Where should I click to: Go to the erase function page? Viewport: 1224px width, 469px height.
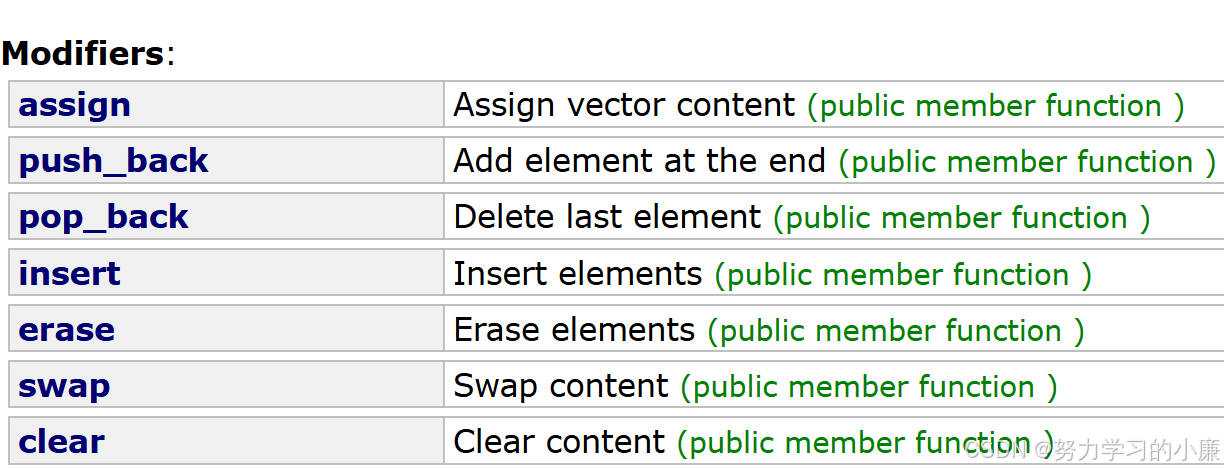tap(66, 329)
